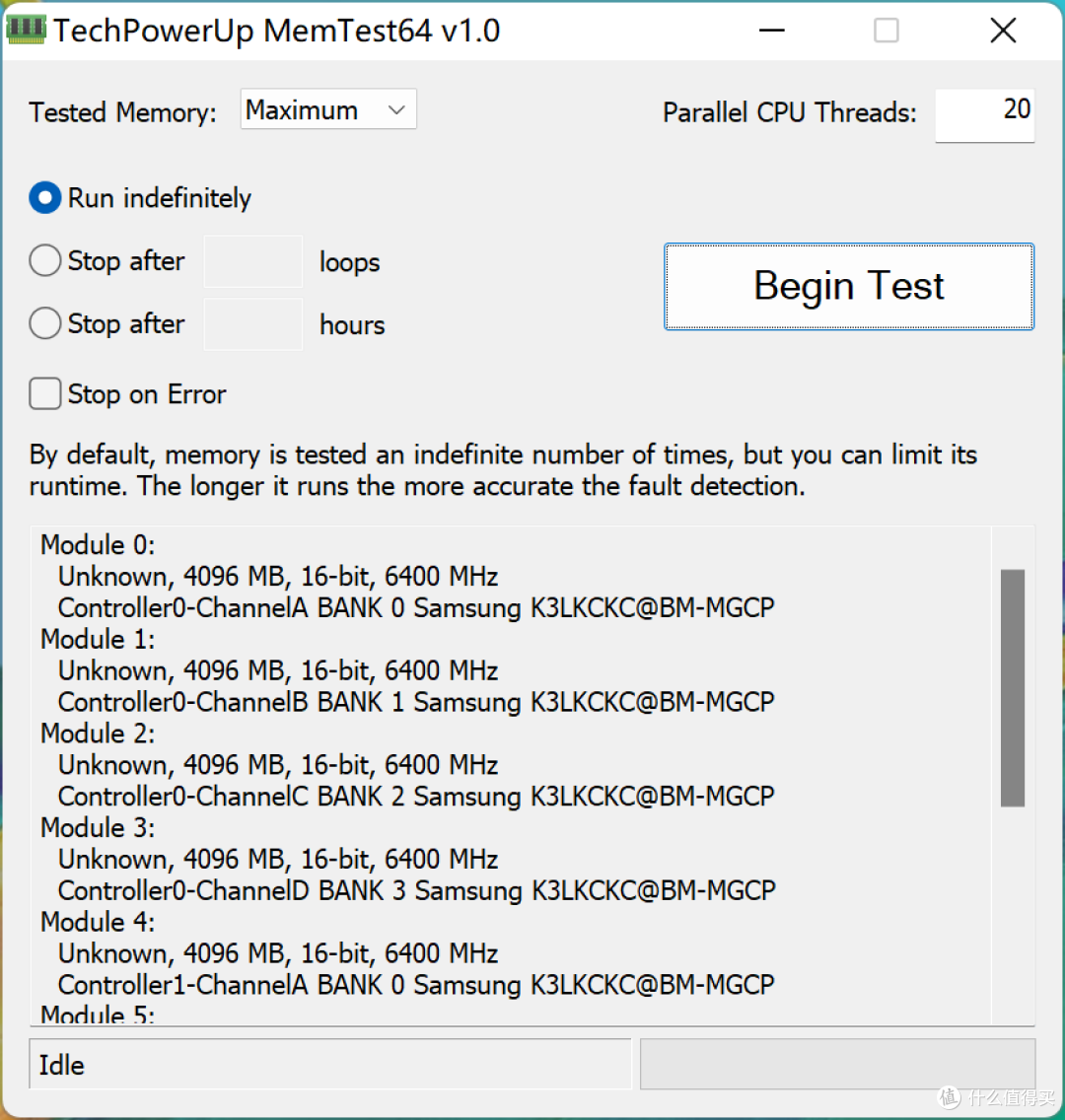Click the Begin Test button
This screenshot has width=1065, height=1120.
[849, 287]
